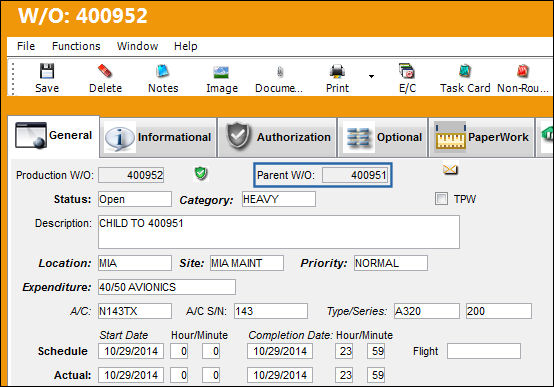
Task: Click the Category field showing HEAVY
Action: [x=279, y=199]
